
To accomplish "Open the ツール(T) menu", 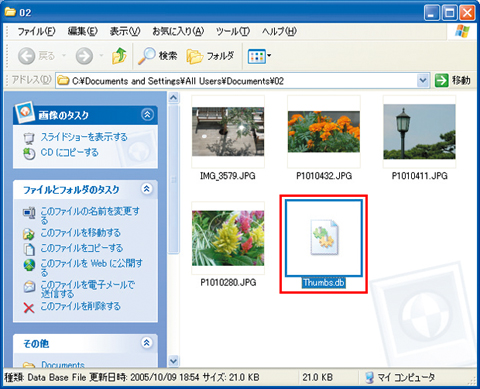I will pyautogui.click(x=233, y=32).
